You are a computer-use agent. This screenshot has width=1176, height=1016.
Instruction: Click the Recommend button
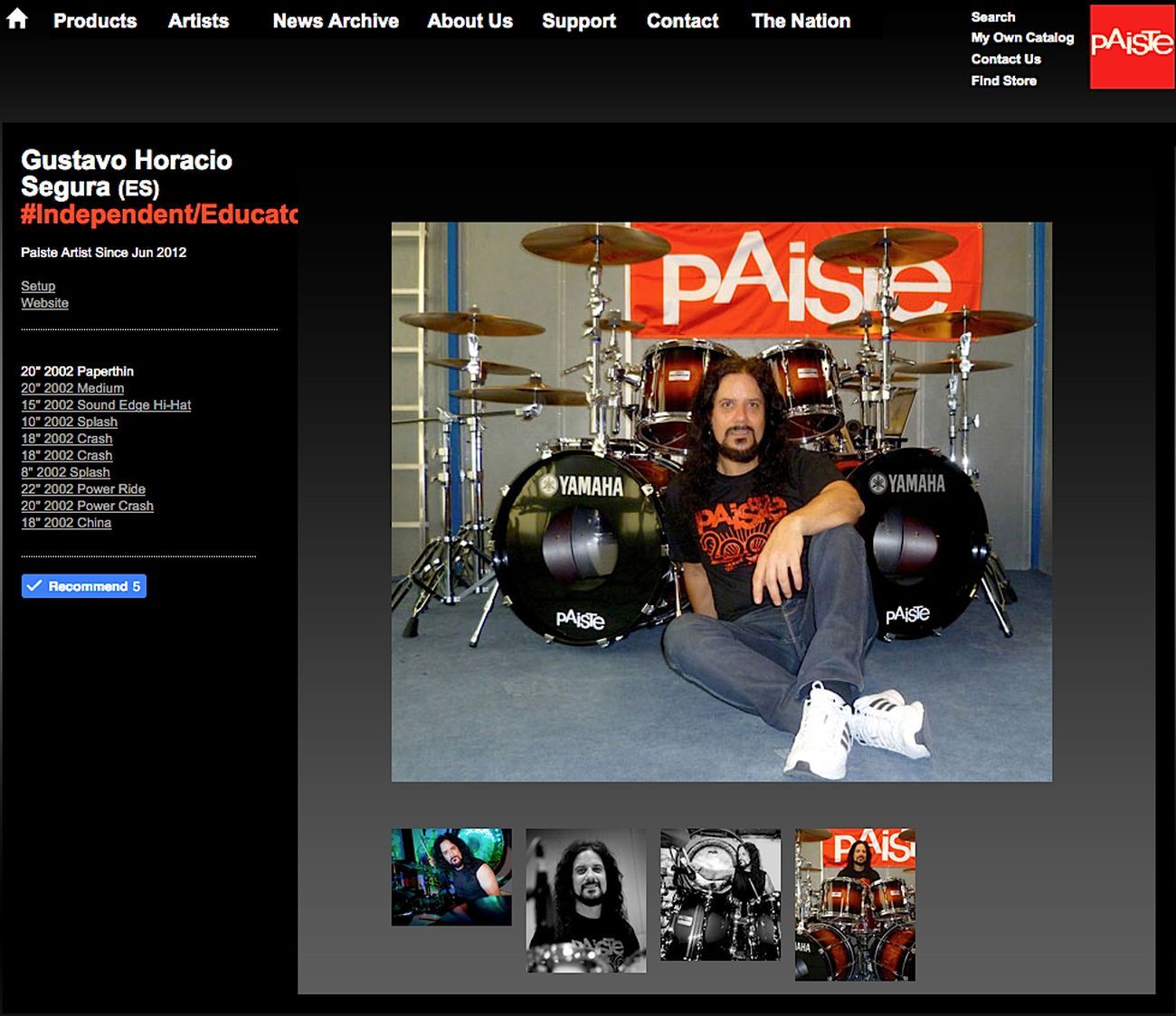pyautogui.click(x=84, y=586)
